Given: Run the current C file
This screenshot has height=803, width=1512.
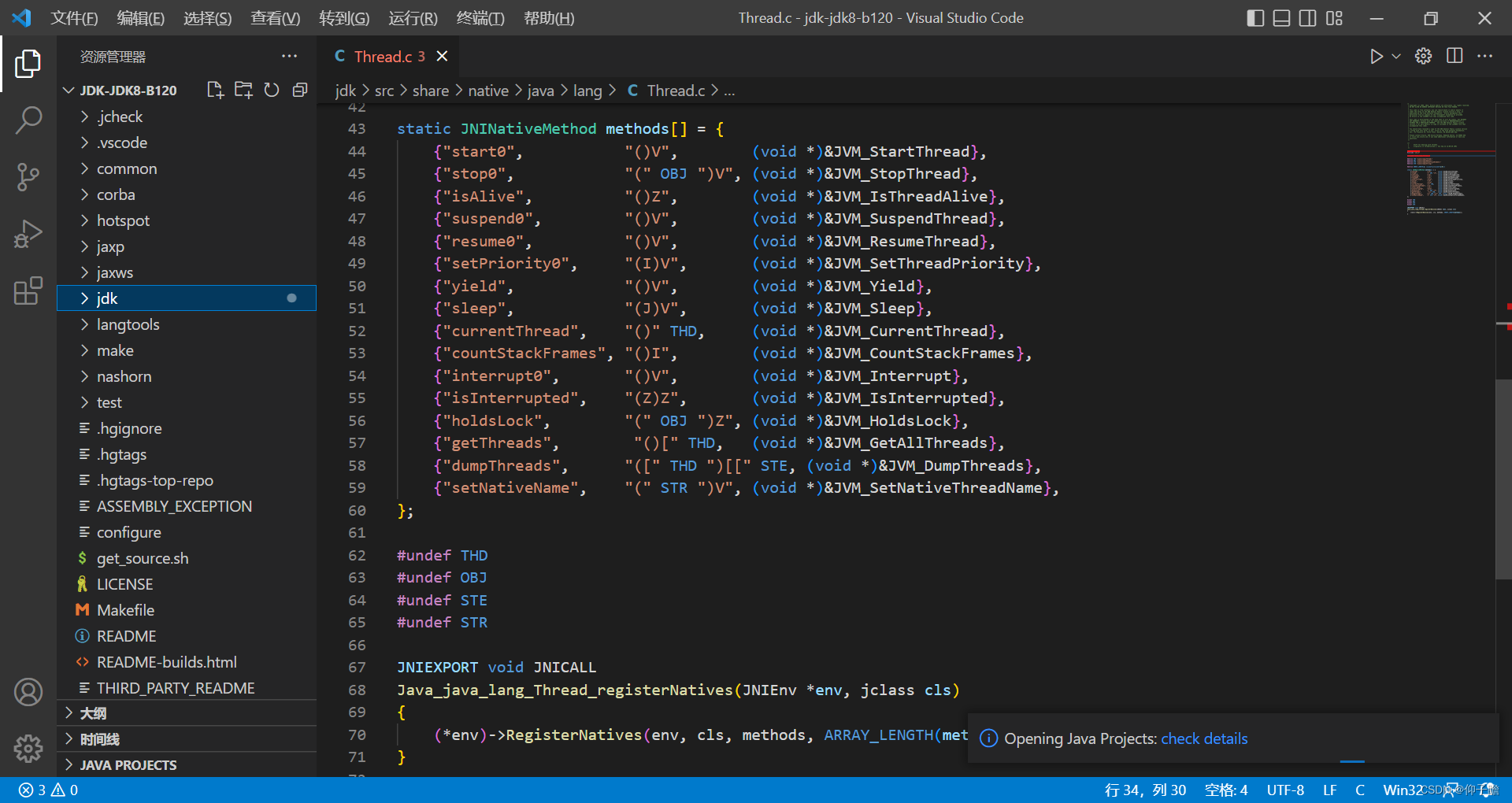Looking at the screenshot, I should click(1376, 57).
